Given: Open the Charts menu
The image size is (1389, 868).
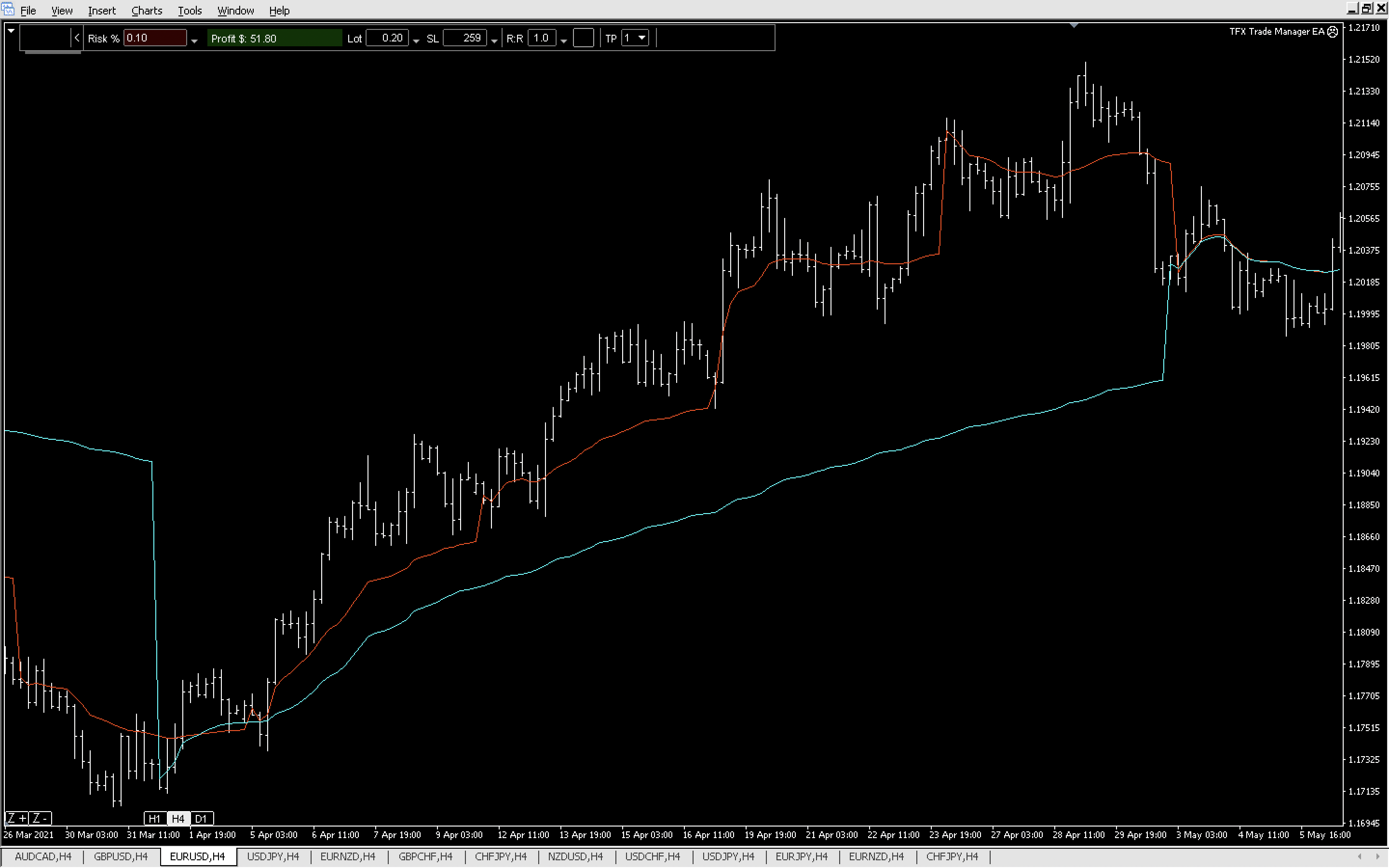Looking at the screenshot, I should tap(146, 10).
